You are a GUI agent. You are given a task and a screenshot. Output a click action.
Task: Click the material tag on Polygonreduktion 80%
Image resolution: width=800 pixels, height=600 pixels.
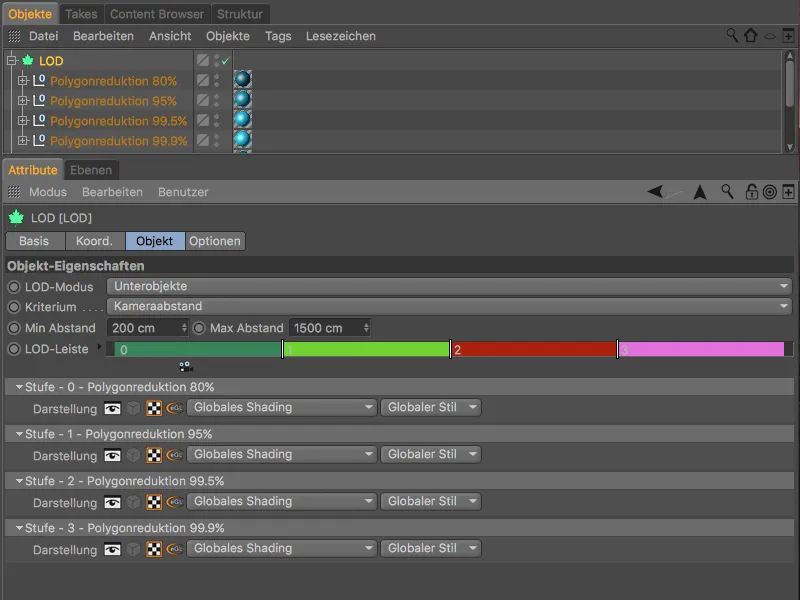pos(242,79)
